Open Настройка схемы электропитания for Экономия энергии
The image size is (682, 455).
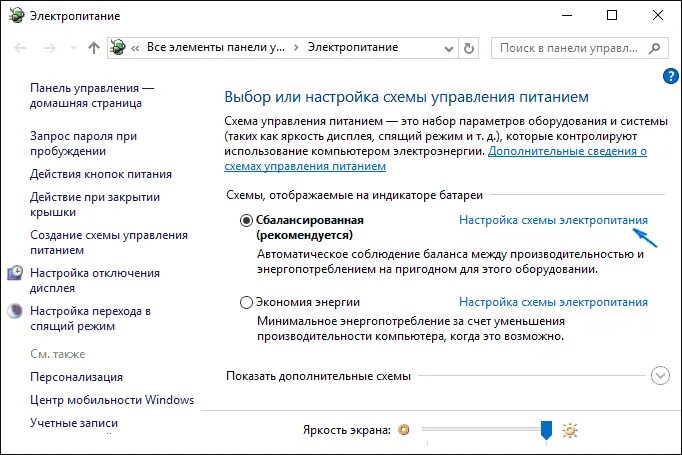click(553, 302)
